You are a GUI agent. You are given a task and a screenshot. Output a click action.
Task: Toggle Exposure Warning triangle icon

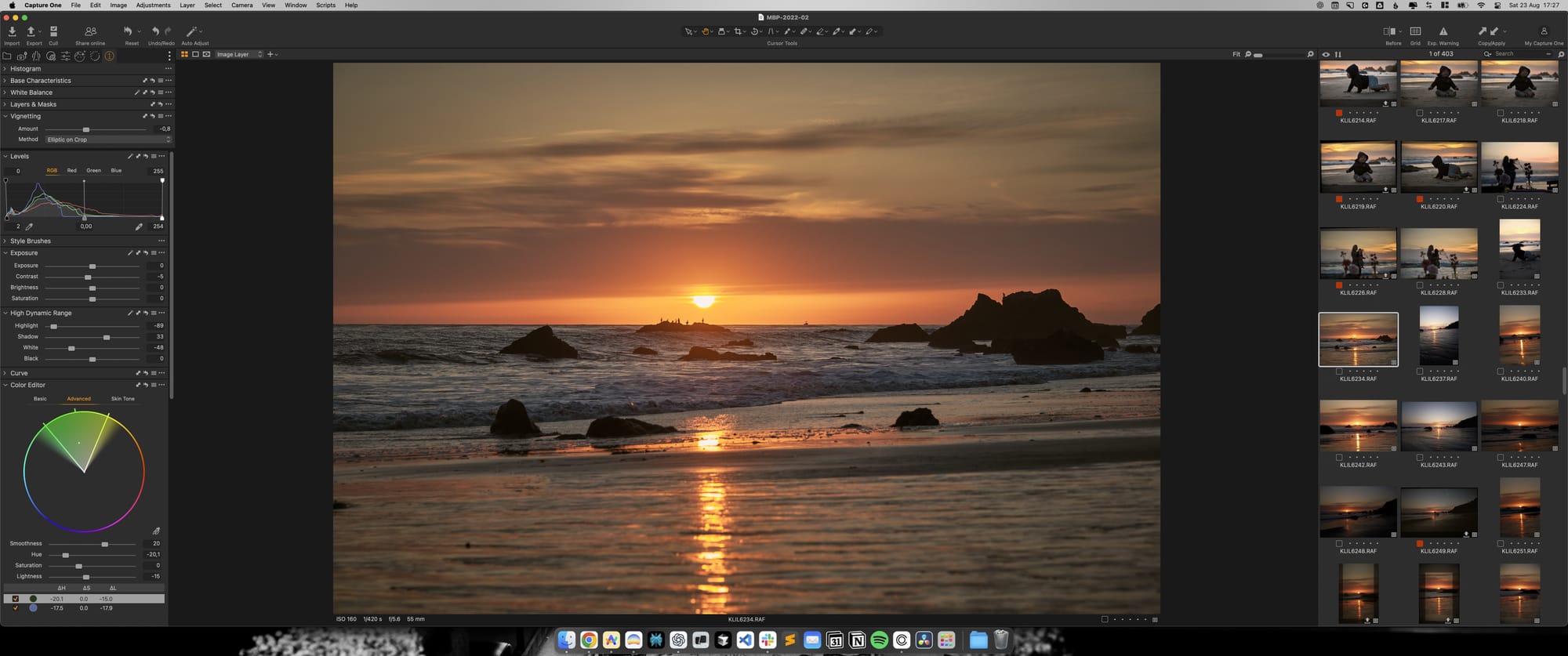tap(1443, 31)
